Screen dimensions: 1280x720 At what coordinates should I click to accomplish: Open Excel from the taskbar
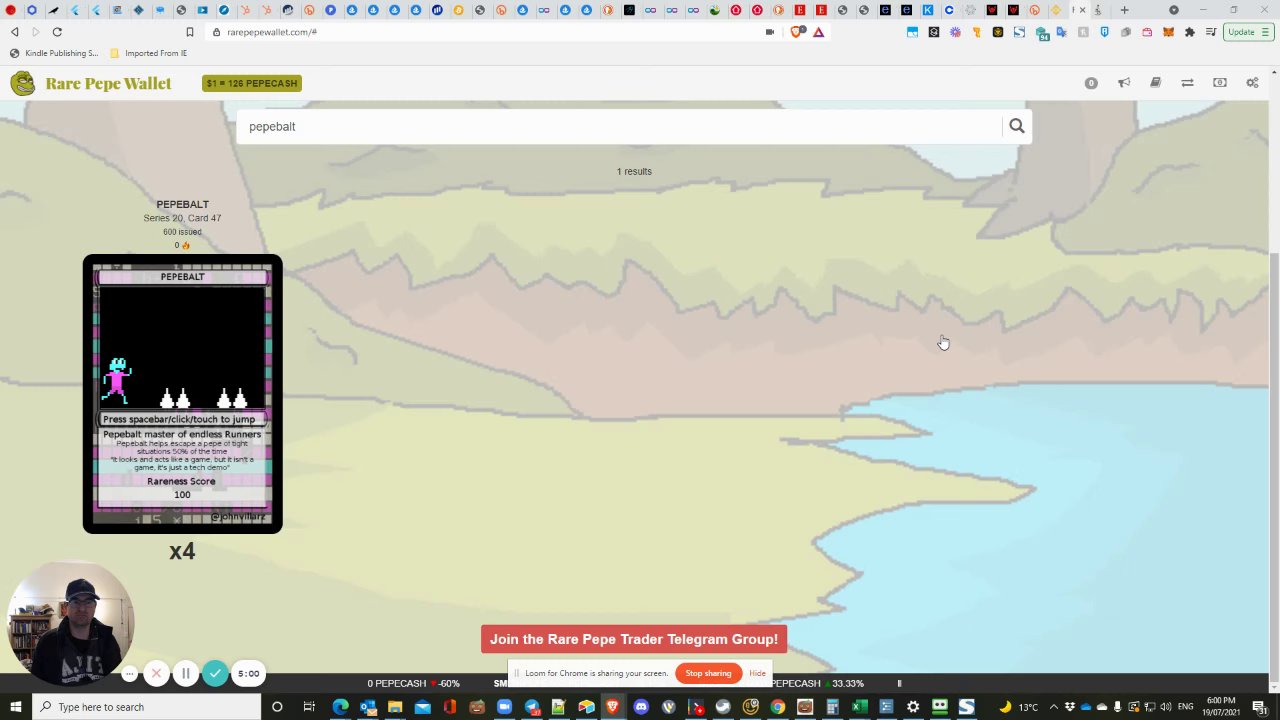point(858,707)
